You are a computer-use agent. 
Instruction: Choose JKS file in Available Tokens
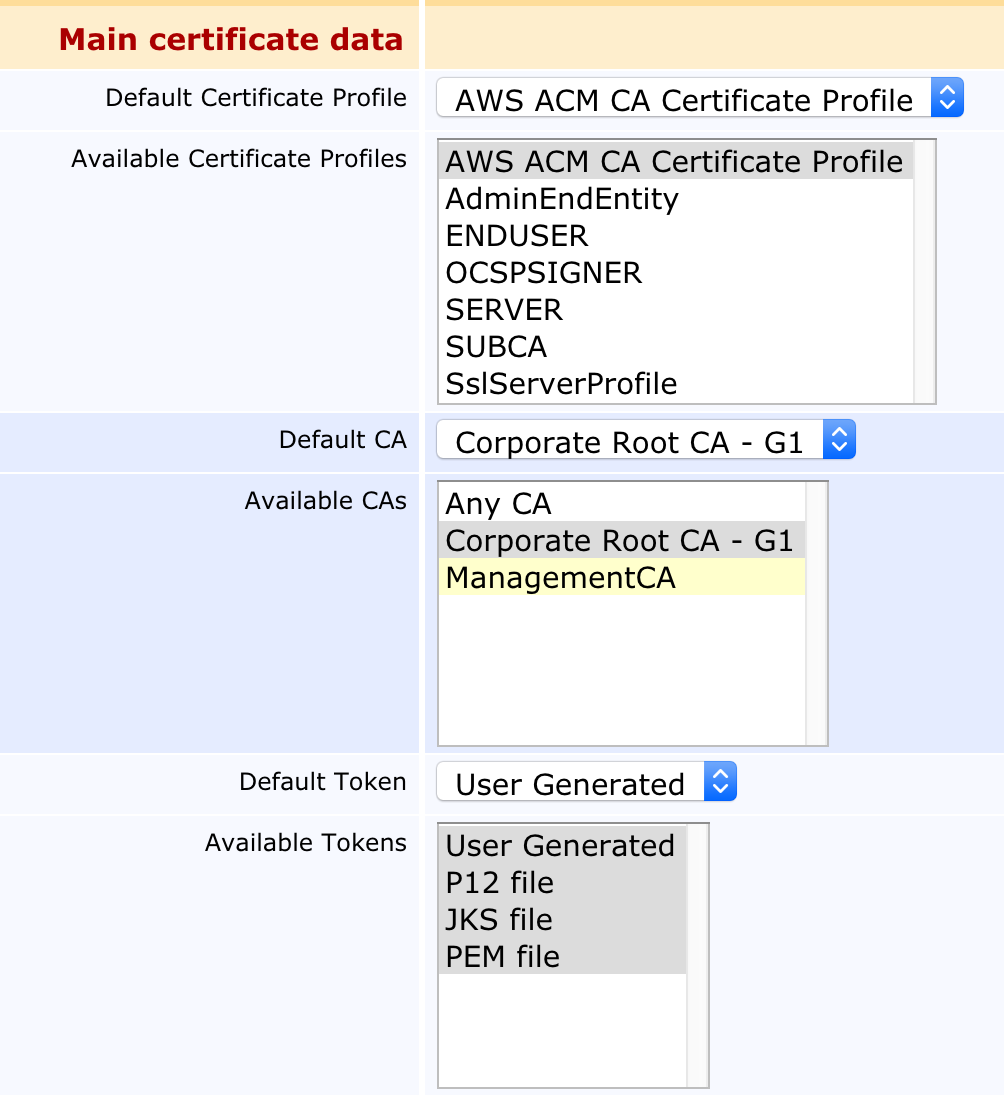498,920
